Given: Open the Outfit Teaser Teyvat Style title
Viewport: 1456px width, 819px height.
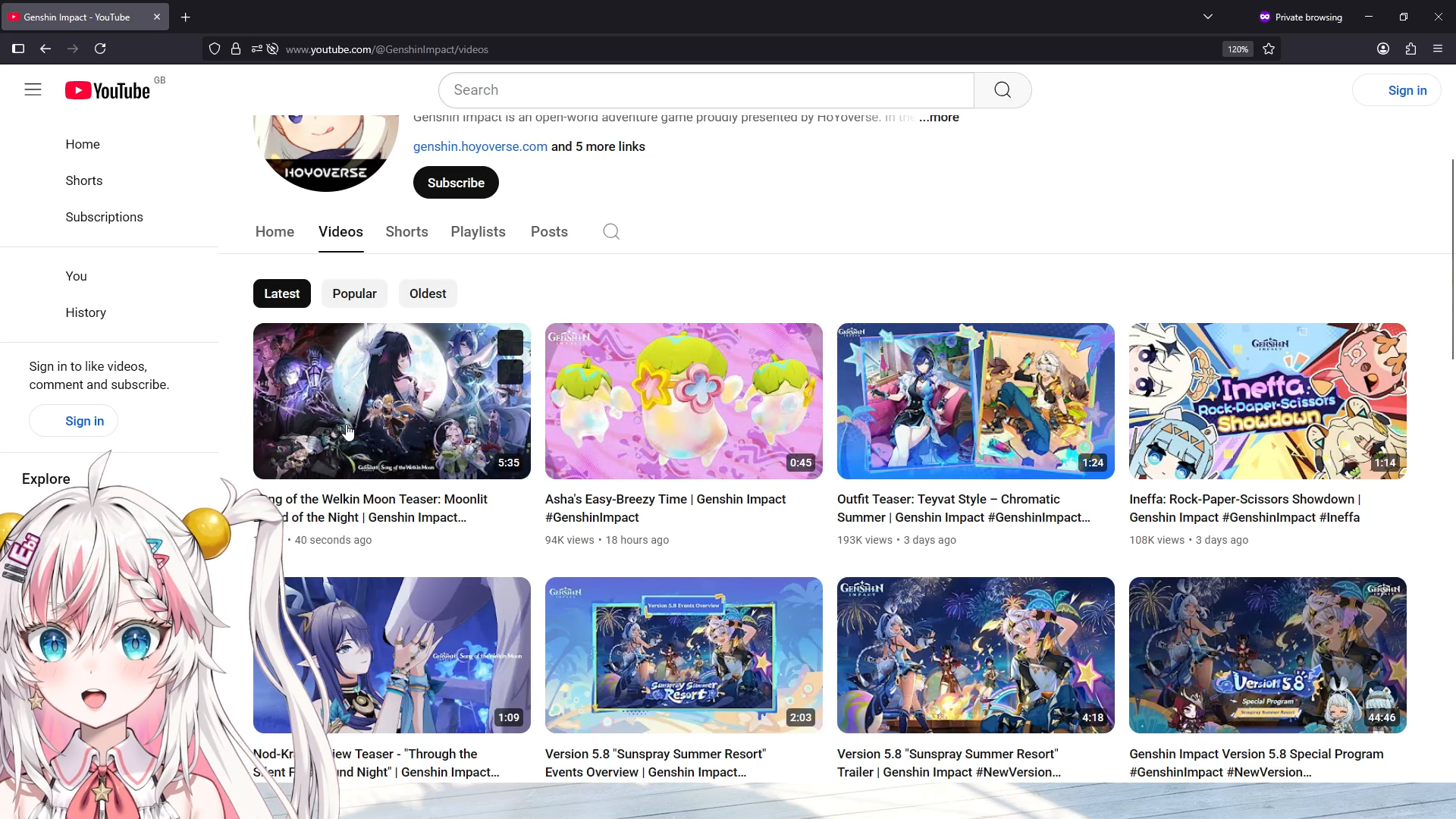Looking at the screenshot, I should point(964,508).
